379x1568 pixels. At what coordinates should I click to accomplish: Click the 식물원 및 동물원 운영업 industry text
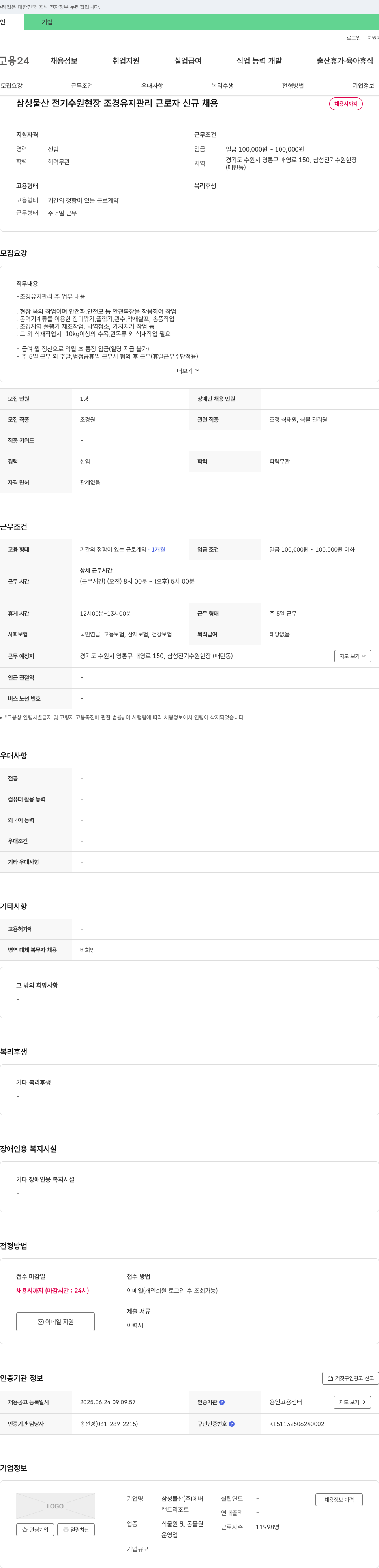pyautogui.click(x=182, y=1530)
